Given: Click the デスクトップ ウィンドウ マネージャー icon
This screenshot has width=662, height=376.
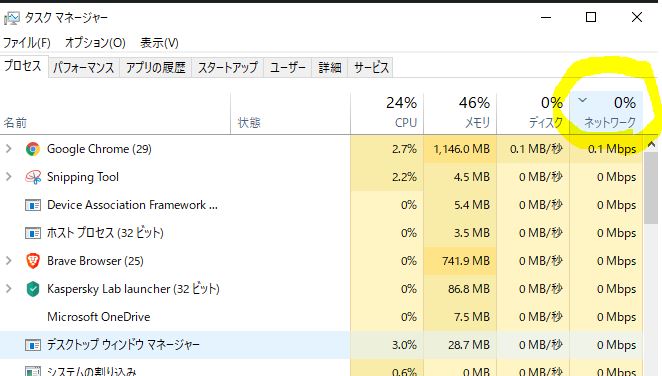Looking at the screenshot, I should [33, 345].
